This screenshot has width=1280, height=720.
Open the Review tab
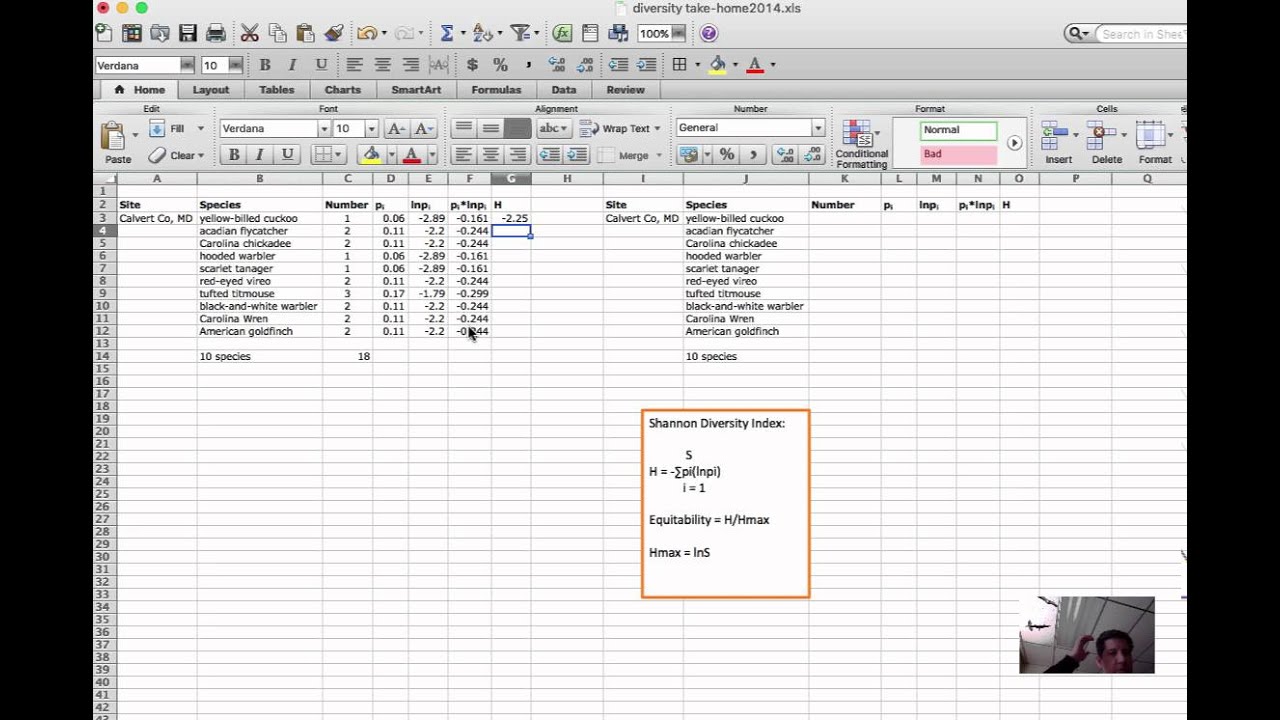pyautogui.click(x=625, y=89)
